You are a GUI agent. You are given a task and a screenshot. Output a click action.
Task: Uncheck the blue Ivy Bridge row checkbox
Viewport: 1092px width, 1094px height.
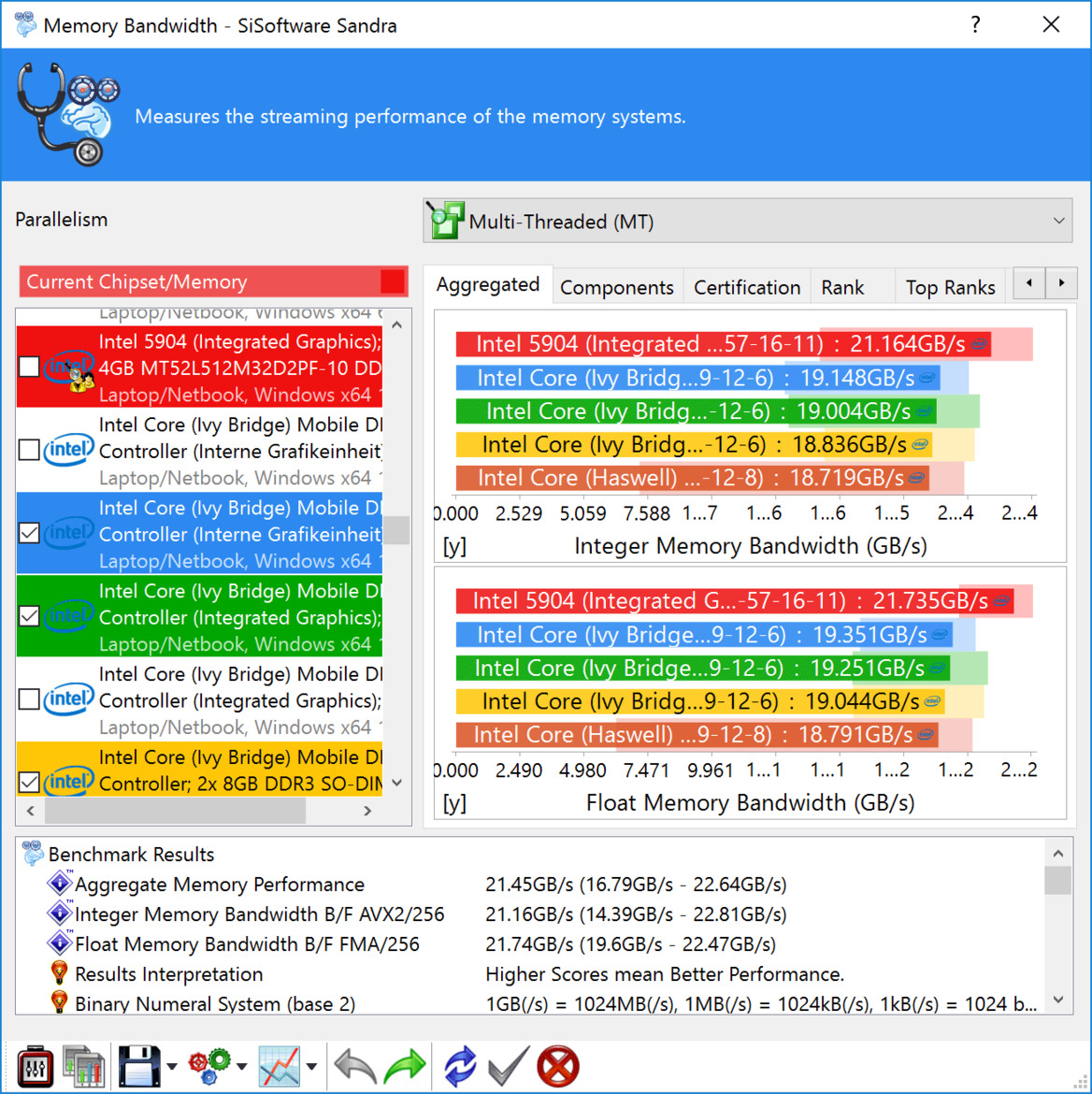pos(29,533)
